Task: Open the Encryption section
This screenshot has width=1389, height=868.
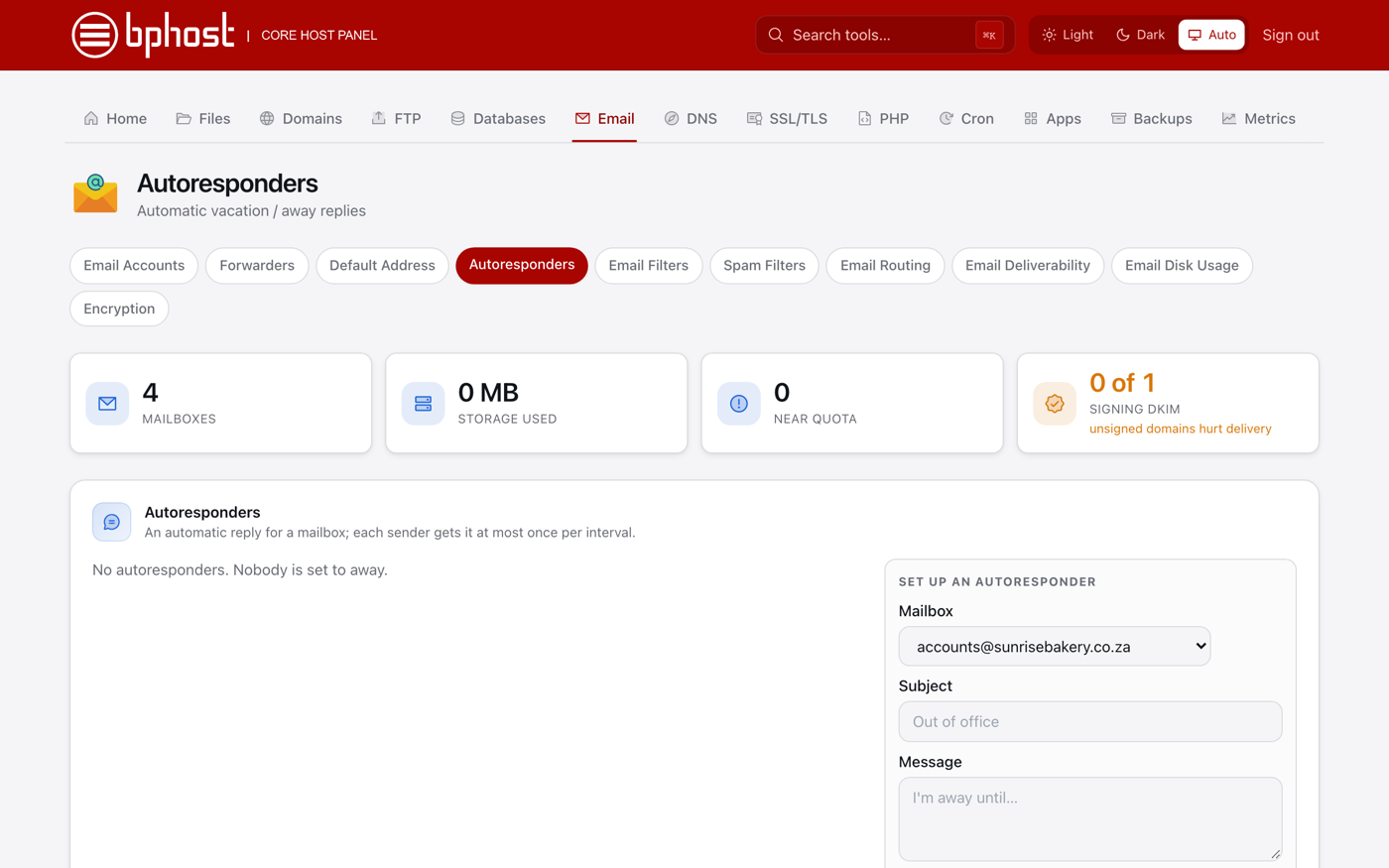Action: tap(119, 309)
